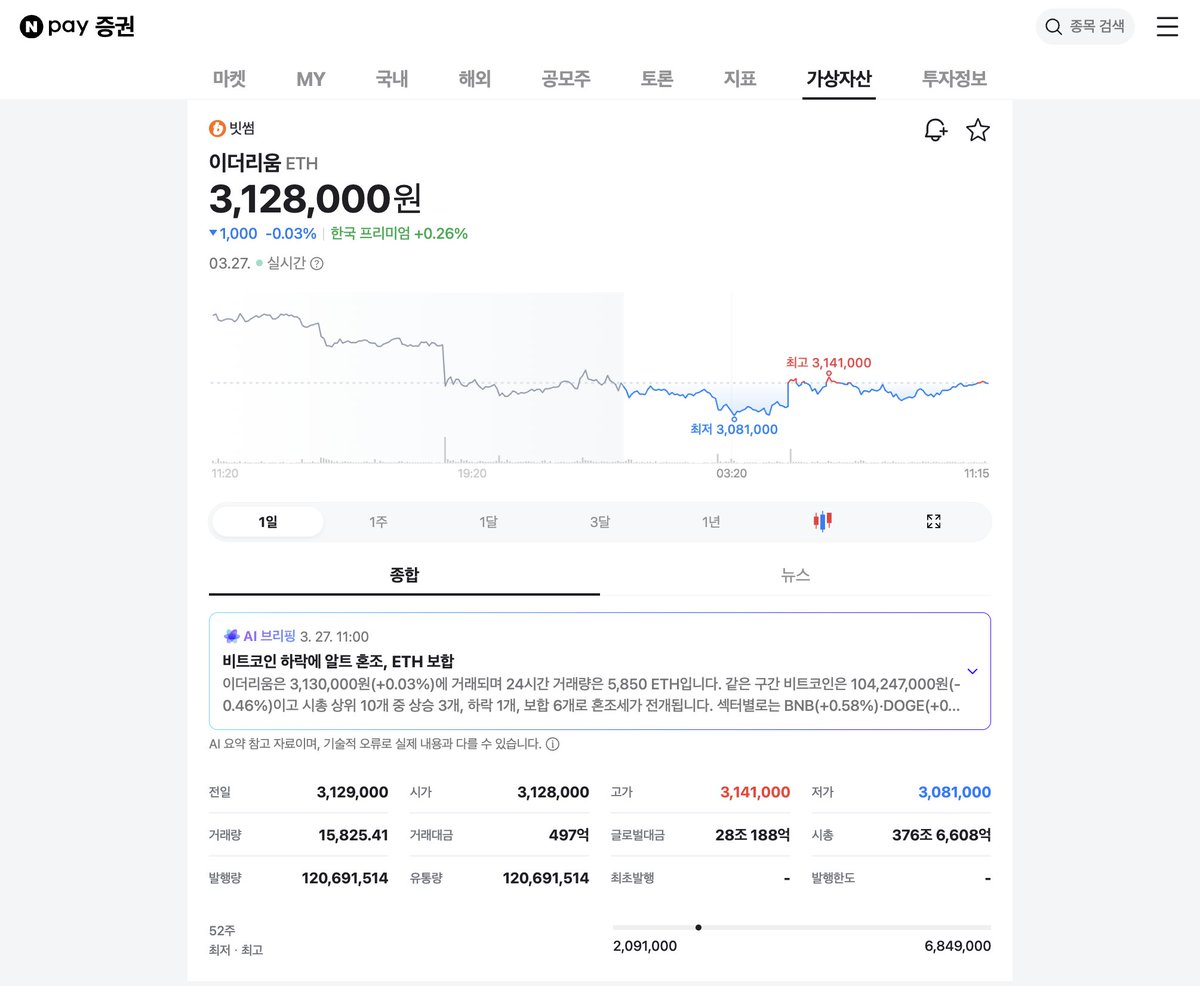The height and width of the screenshot is (986, 1200).
Task: Open the 지표 tab
Action: [740, 79]
